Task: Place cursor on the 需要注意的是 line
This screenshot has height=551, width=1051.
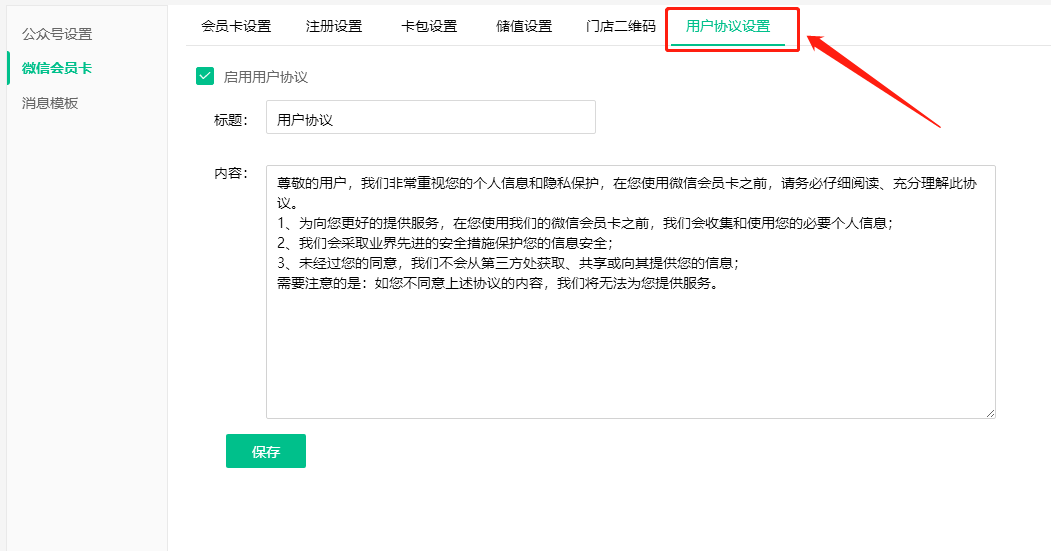Action: [498, 283]
